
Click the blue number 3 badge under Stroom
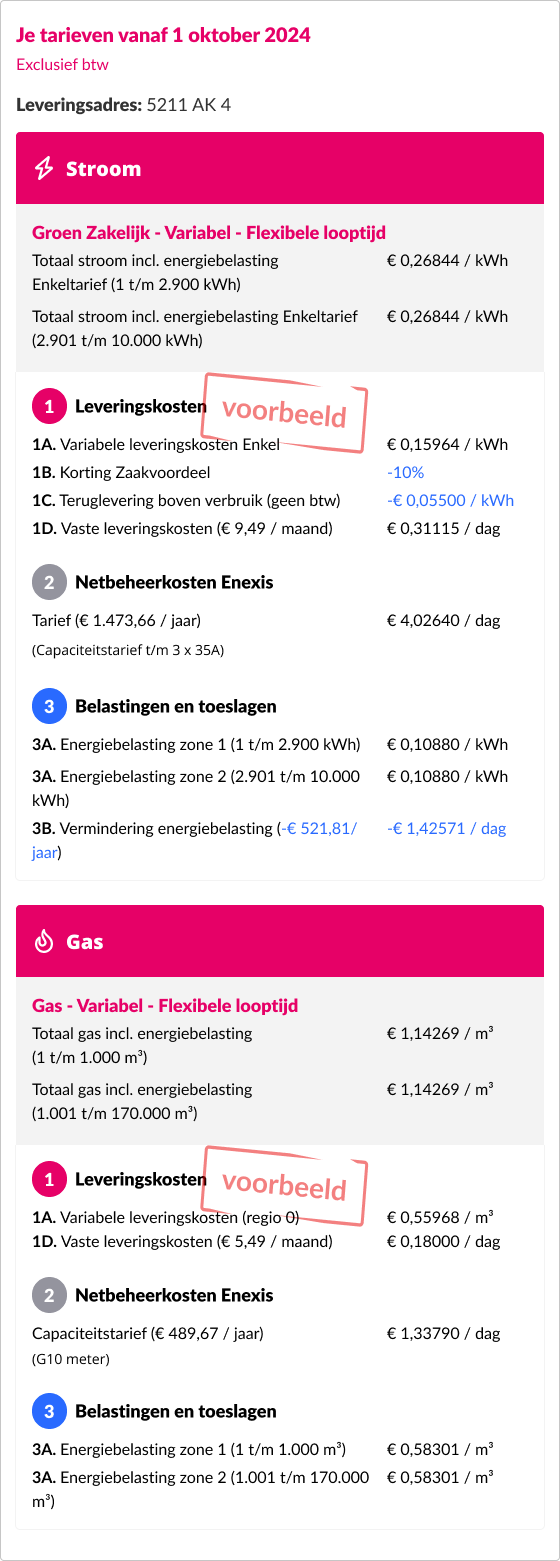tap(49, 706)
